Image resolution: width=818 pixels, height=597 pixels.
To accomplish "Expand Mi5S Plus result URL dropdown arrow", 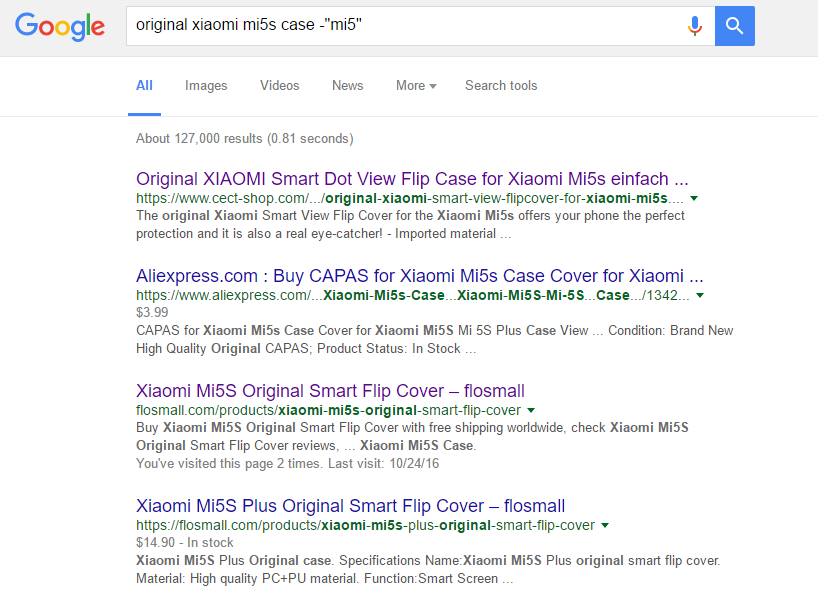I will (605, 525).
